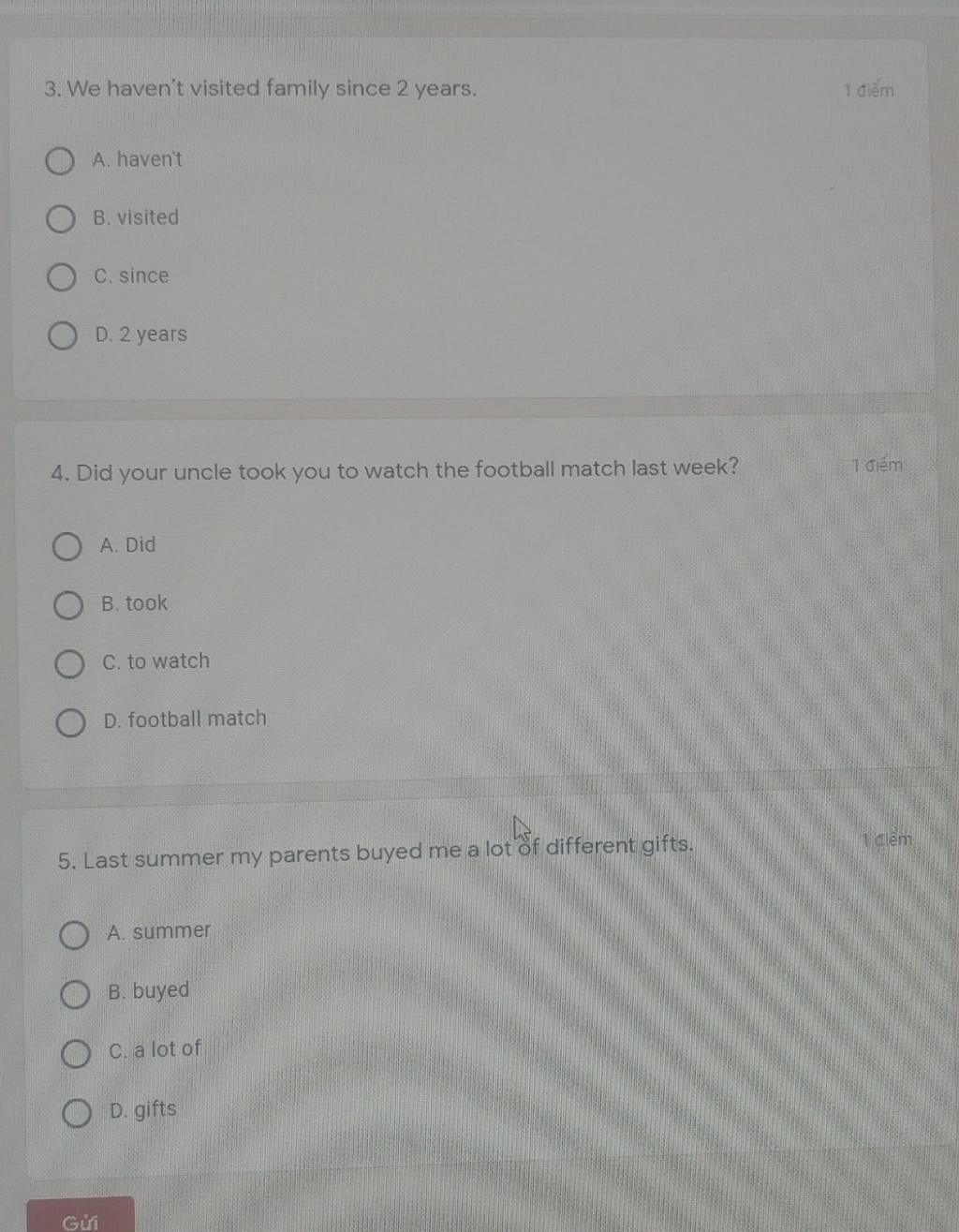Viewport: 959px width, 1232px height.
Task: Click question 4 text about football match
Action: tap(394, 469)
